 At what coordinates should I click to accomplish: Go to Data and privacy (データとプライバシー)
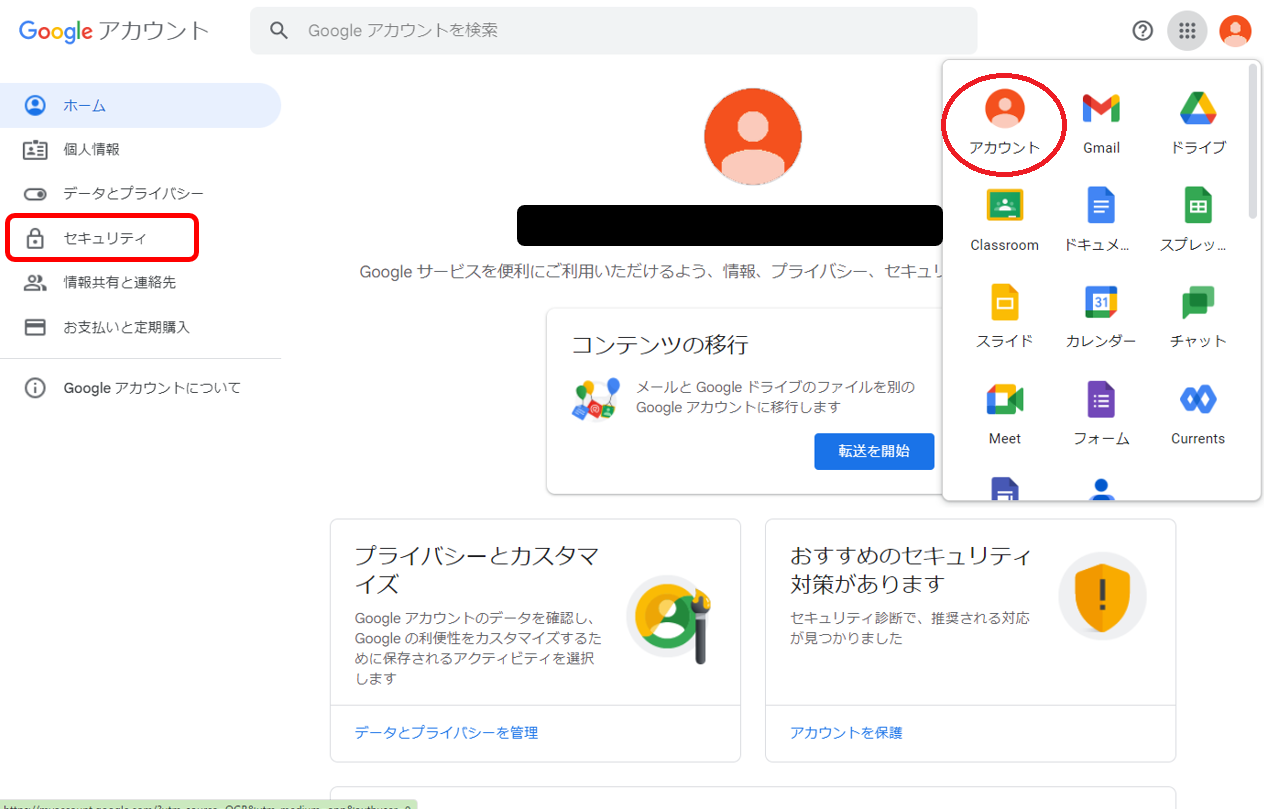point(140,193)
